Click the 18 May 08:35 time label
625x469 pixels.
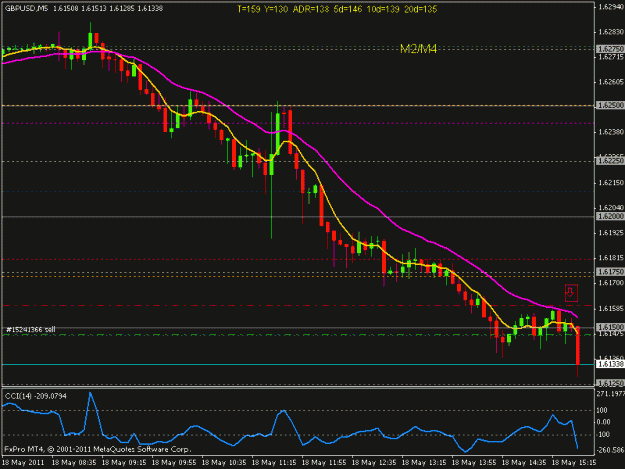[74, 463]
